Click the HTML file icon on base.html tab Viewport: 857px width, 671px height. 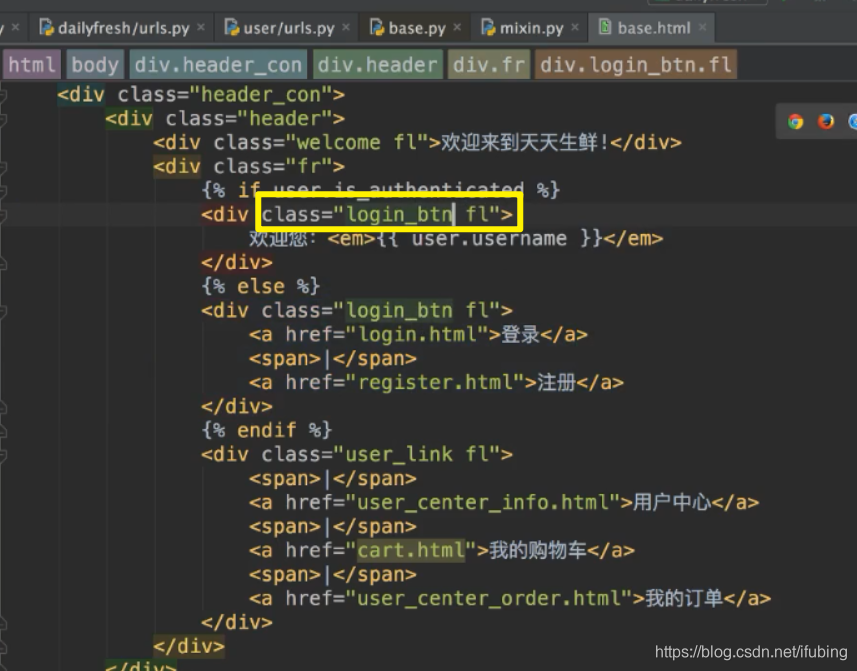605,26
